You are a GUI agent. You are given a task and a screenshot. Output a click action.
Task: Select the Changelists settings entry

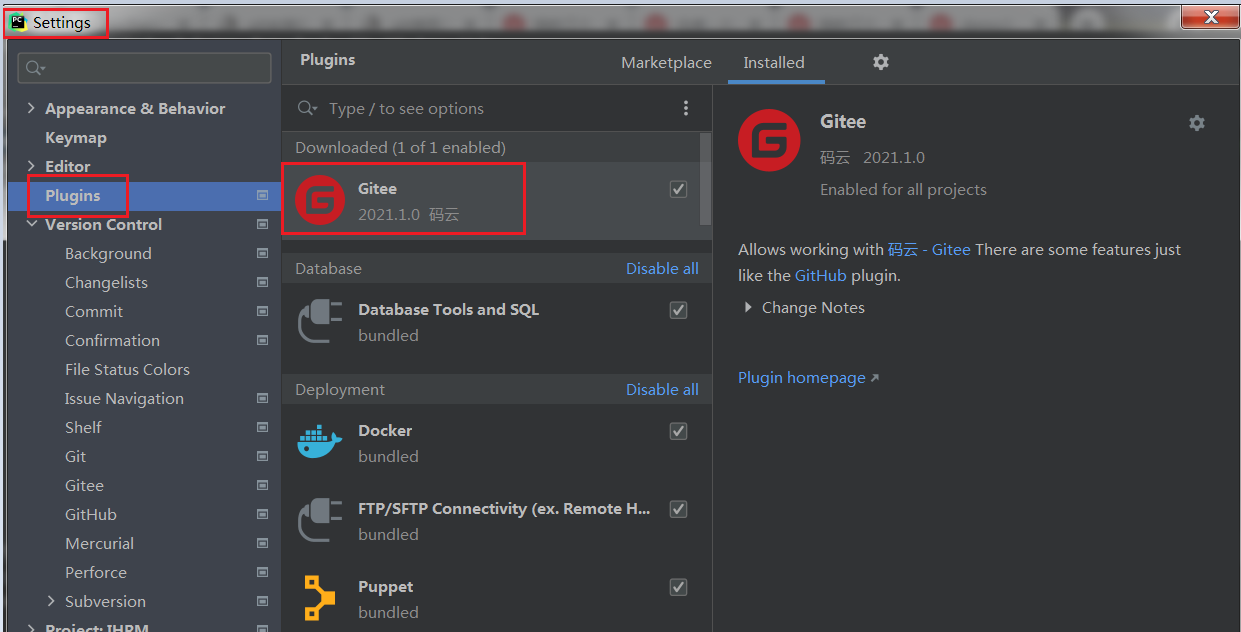click(x=106, y=282)
